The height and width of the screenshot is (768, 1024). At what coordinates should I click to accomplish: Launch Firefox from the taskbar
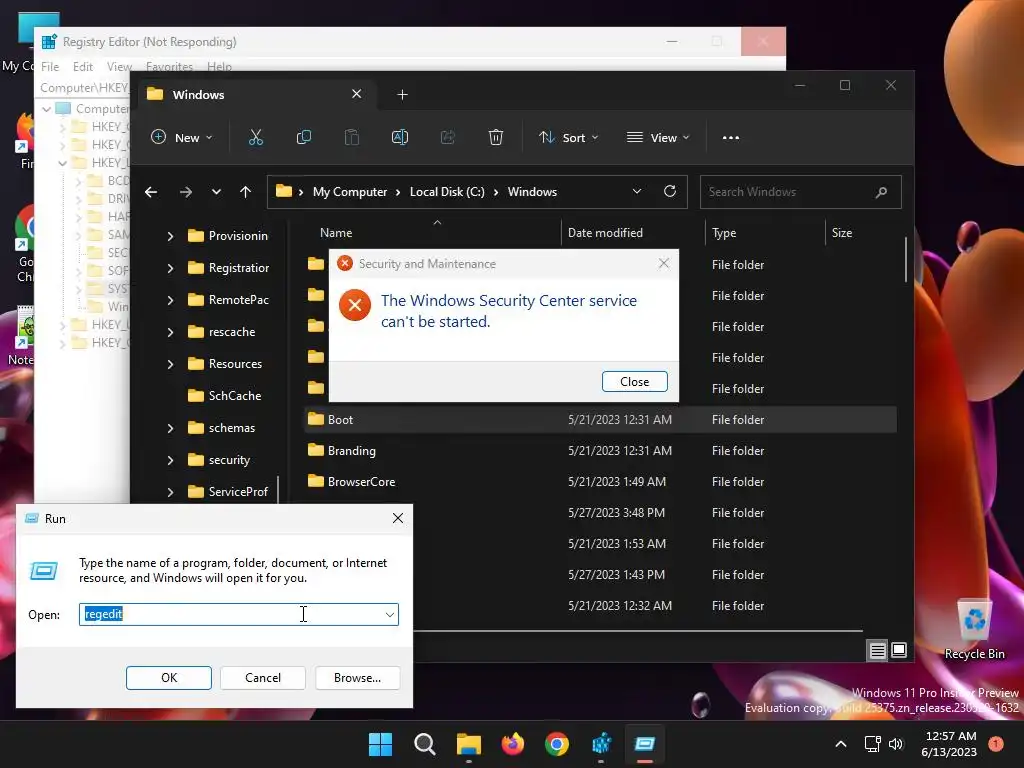[513, 744]
